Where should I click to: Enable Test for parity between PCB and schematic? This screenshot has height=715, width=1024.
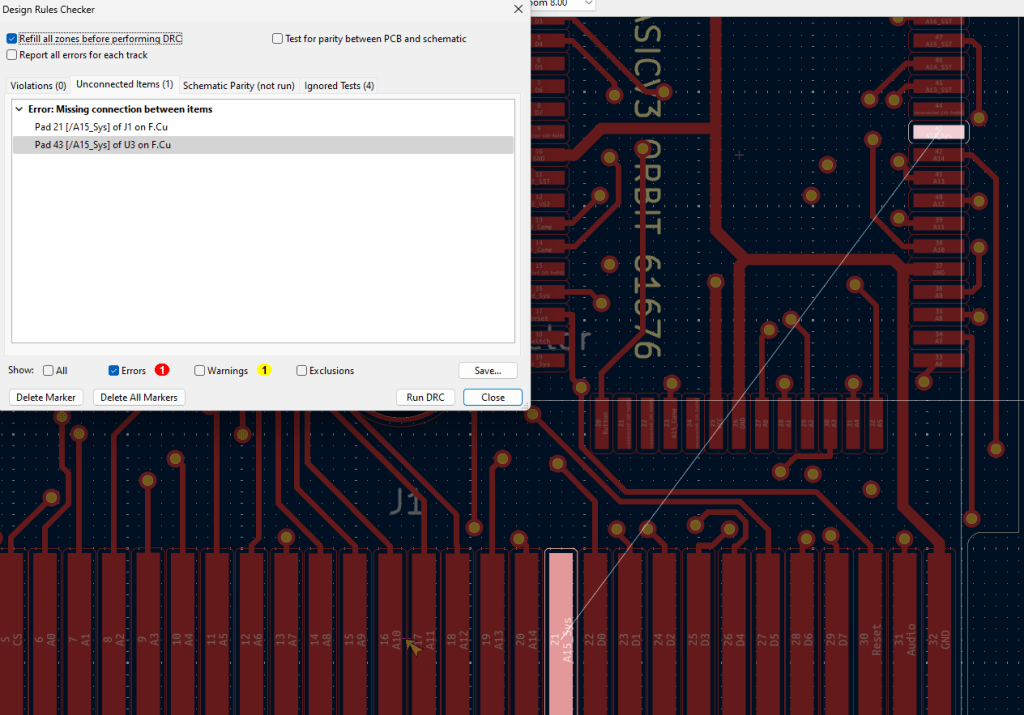277,39
